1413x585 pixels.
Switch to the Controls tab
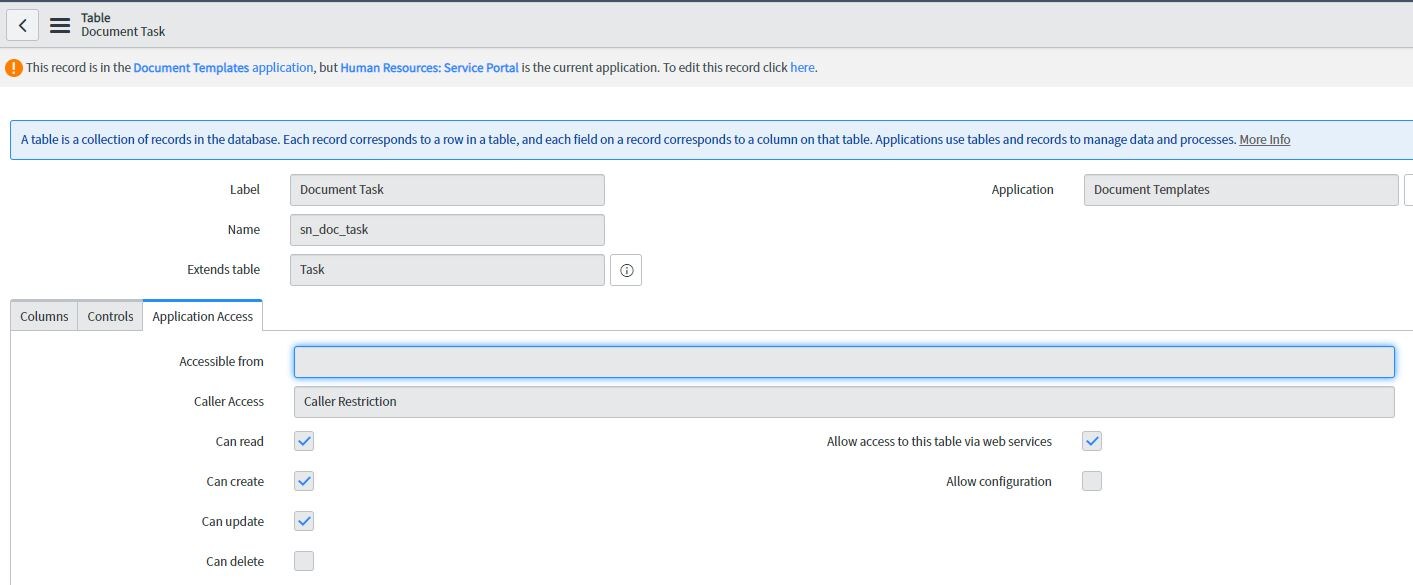pos(110,316)
